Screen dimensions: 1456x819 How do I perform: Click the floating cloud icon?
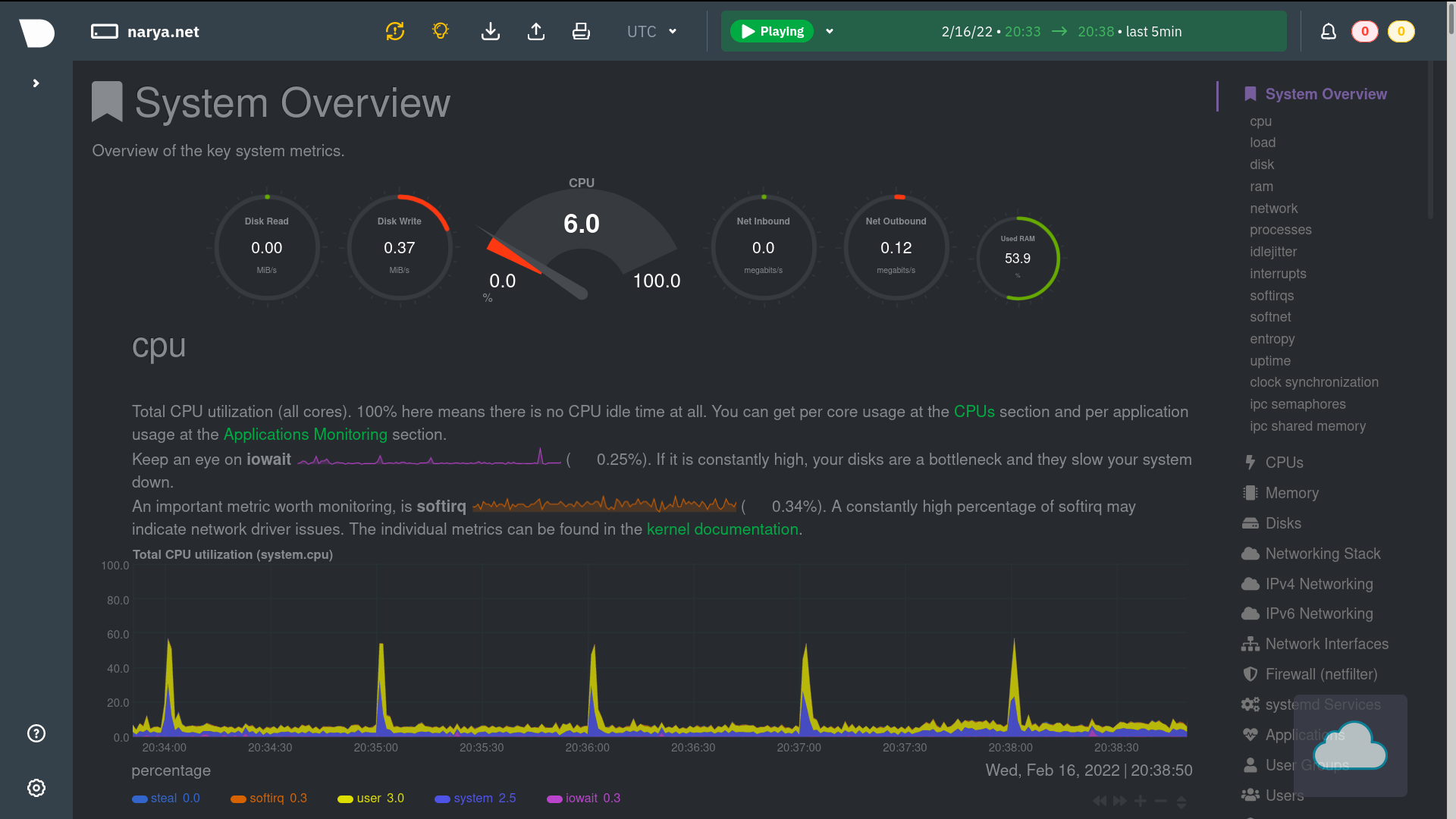tap(1351, 746)
